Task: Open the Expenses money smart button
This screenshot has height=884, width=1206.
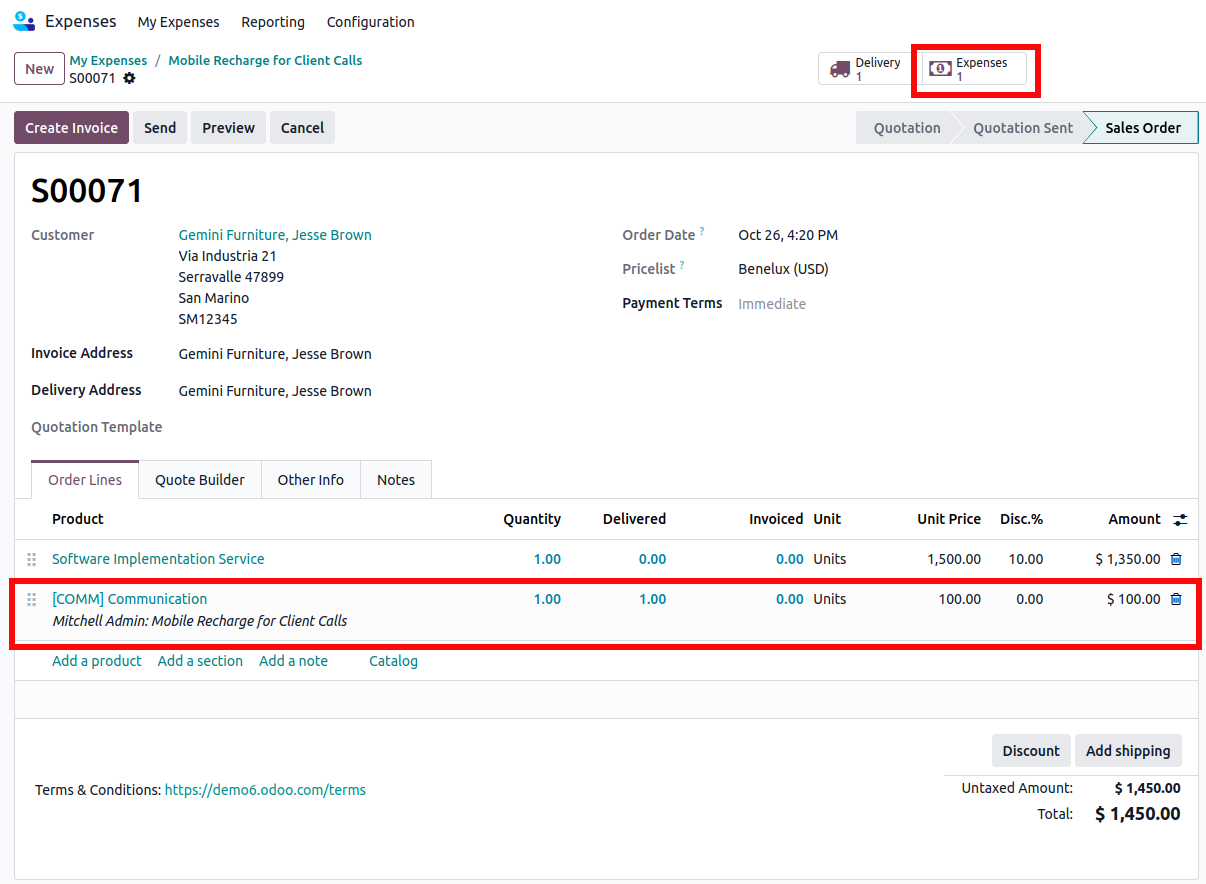Action: pos(974,69)
